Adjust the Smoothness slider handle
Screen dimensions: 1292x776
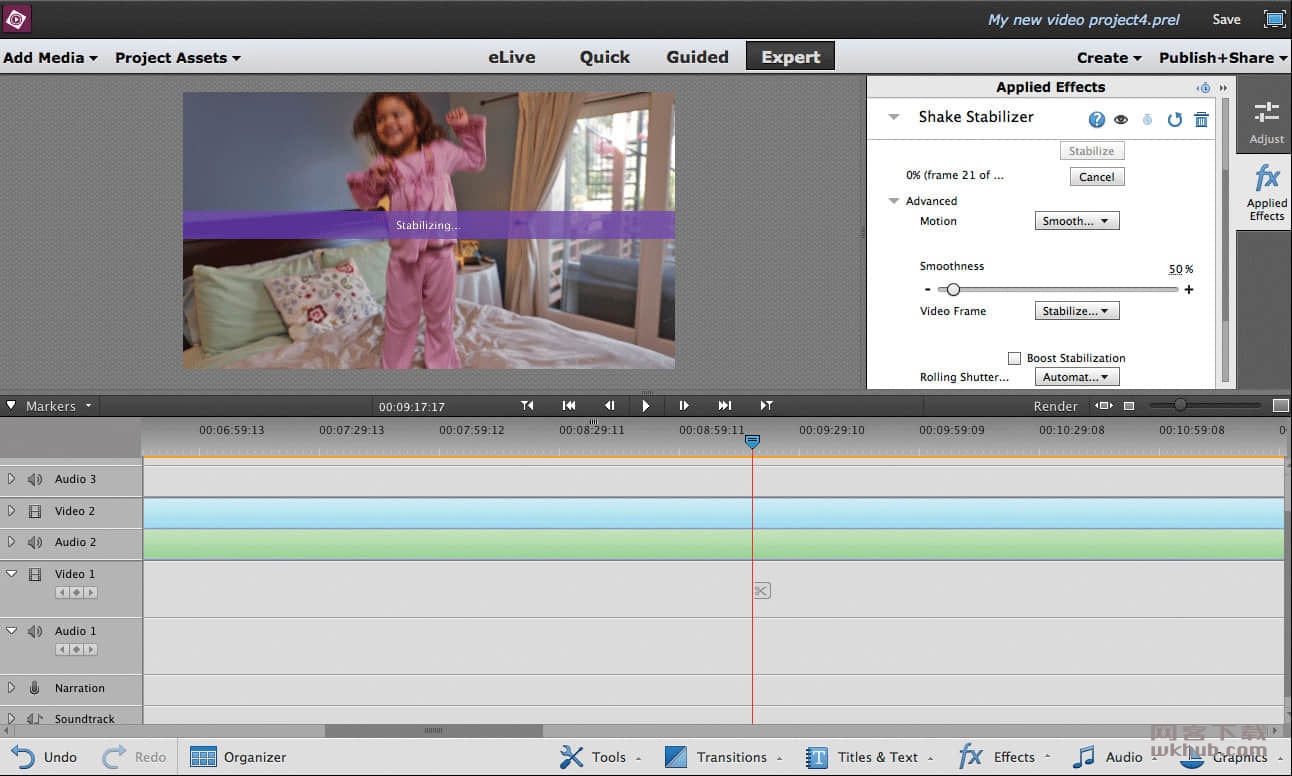953,290
